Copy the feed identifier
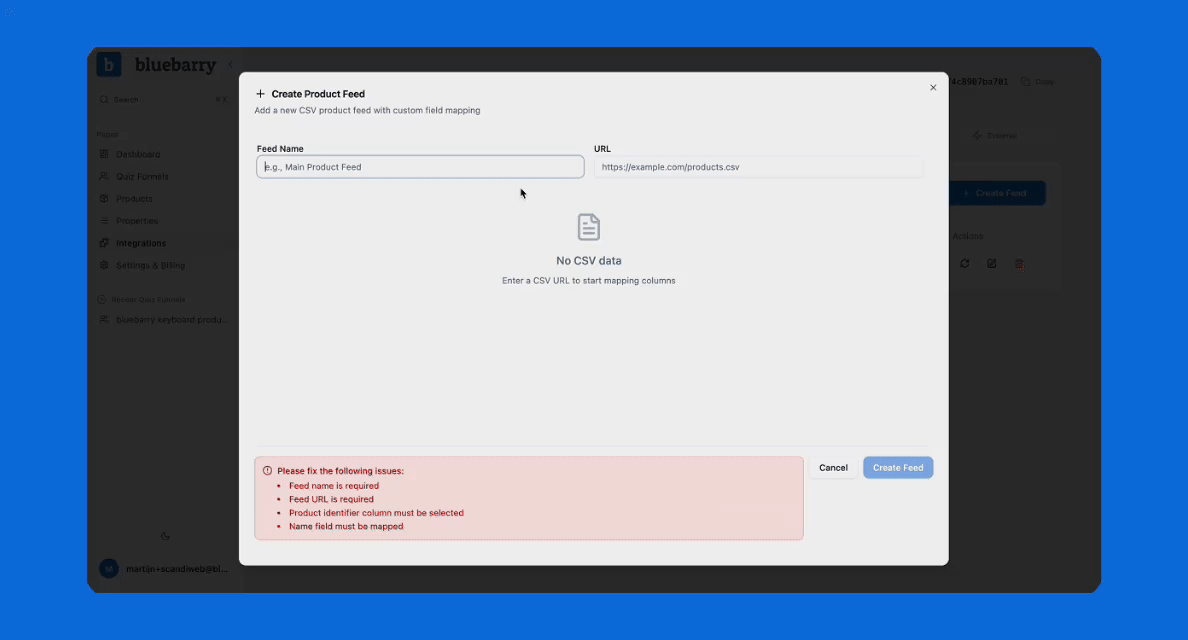Viewport: 1188px width, 640px height. pos(1038,81)
